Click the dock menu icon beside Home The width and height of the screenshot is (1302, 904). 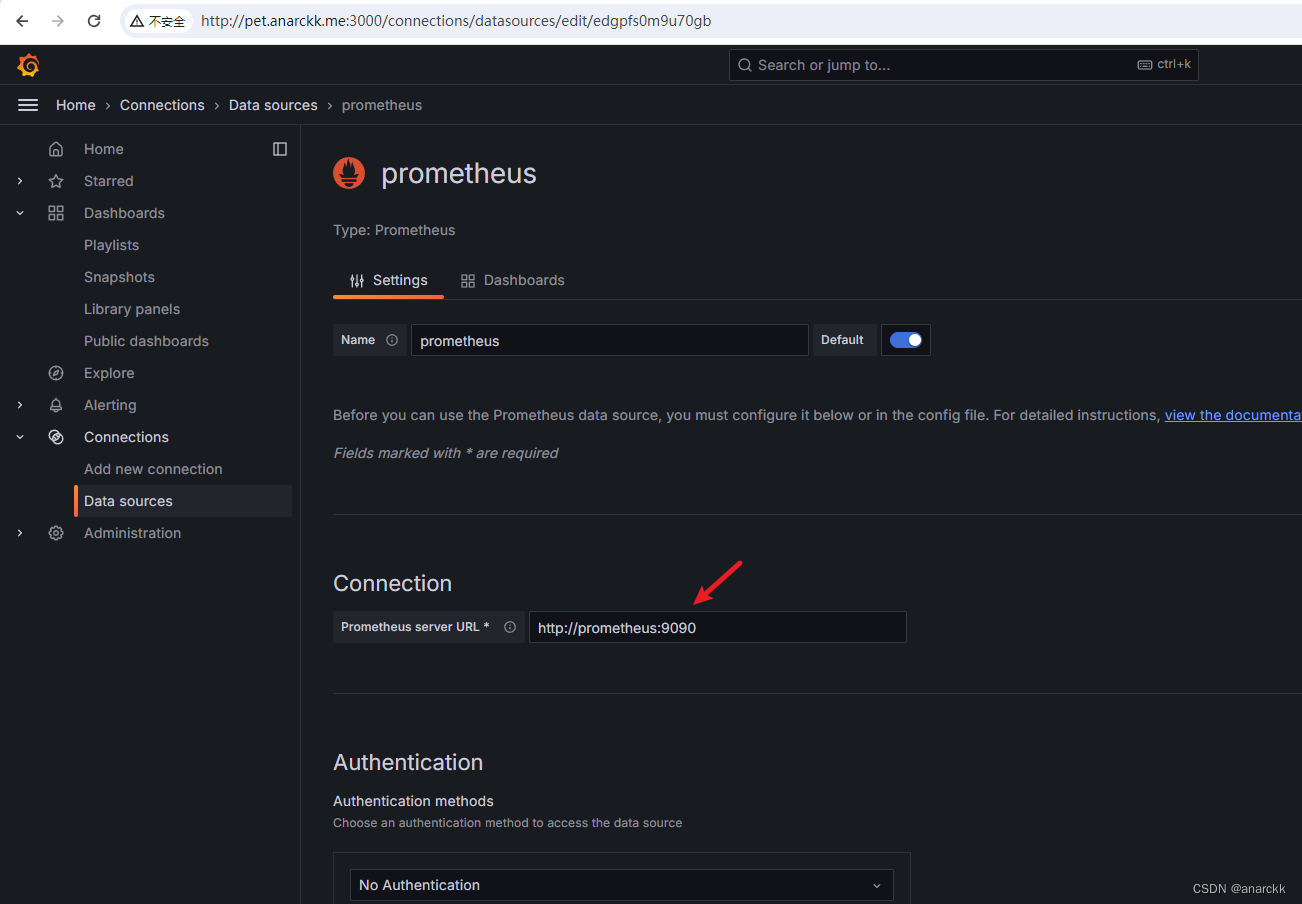[x=280, y=149]
